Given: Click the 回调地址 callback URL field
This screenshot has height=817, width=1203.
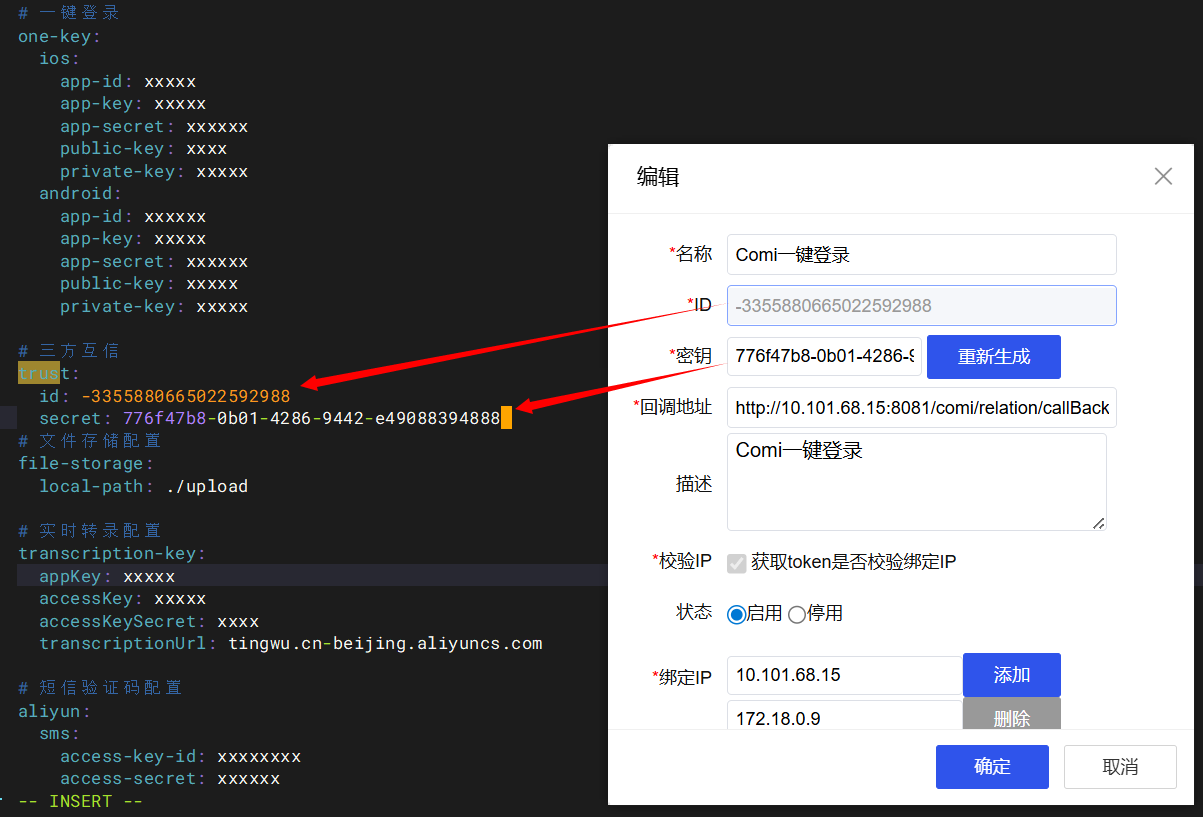Looking at the screenshot, I should point(921,407).
